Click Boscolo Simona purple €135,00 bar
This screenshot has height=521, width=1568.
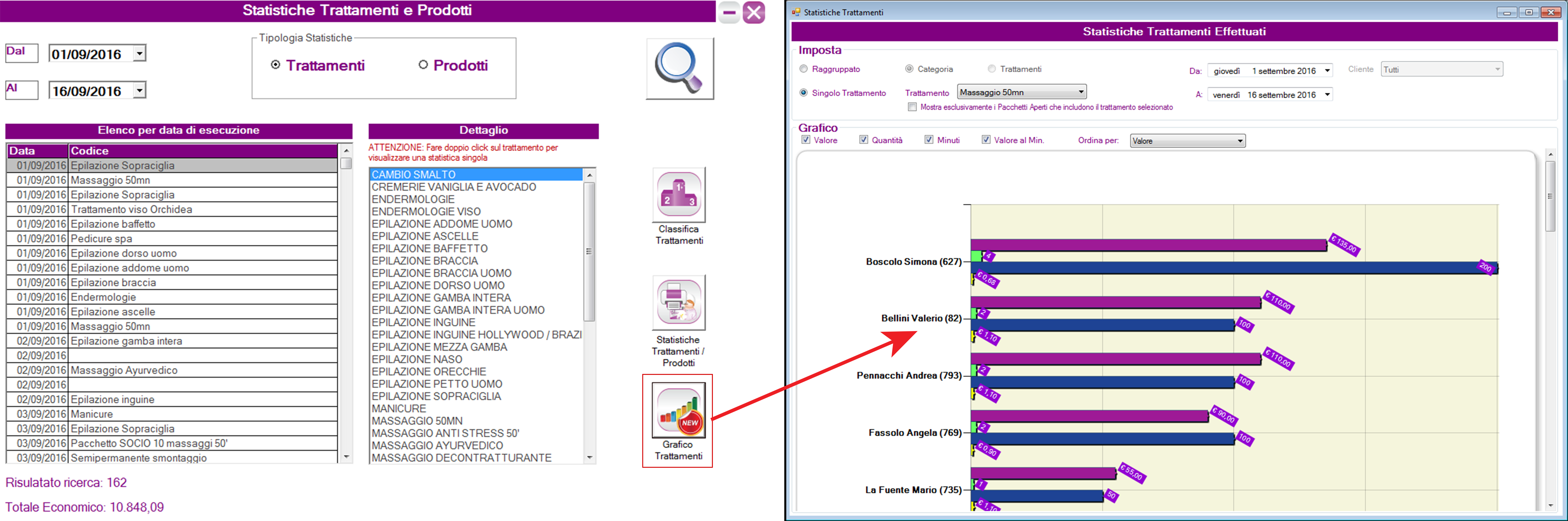1149,245
